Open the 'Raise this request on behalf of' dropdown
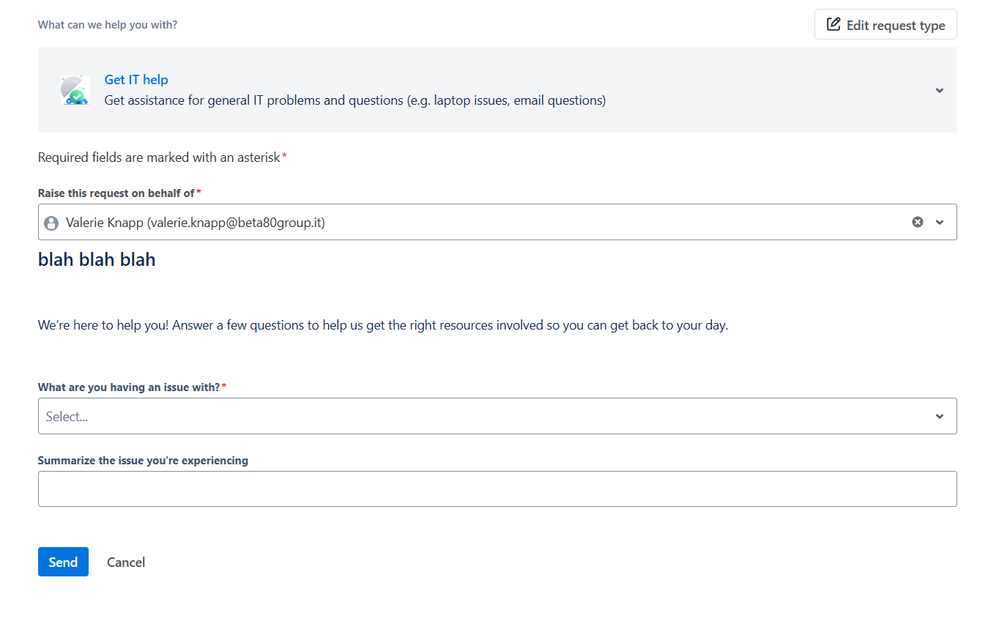999x624 pixels. pyautogui.click(x=938, y=222)
